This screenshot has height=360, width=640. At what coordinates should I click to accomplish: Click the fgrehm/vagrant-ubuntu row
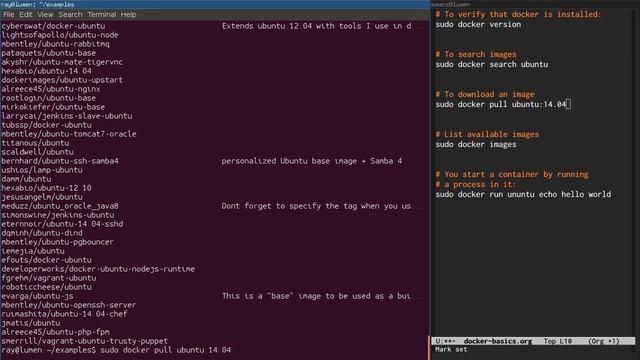tap(49, 278)
